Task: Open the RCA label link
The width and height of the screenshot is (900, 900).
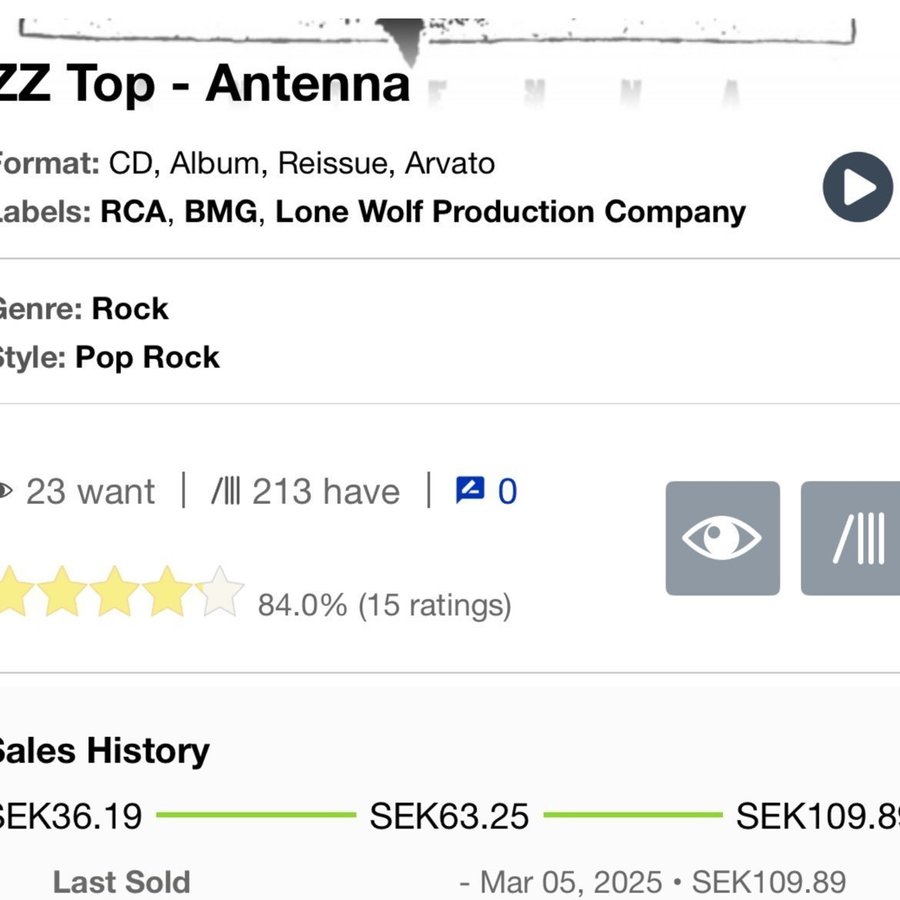Action: coord(133,212)
